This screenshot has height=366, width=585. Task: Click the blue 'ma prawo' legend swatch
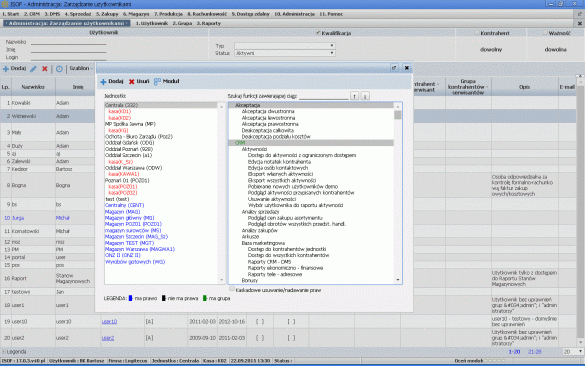131,298
